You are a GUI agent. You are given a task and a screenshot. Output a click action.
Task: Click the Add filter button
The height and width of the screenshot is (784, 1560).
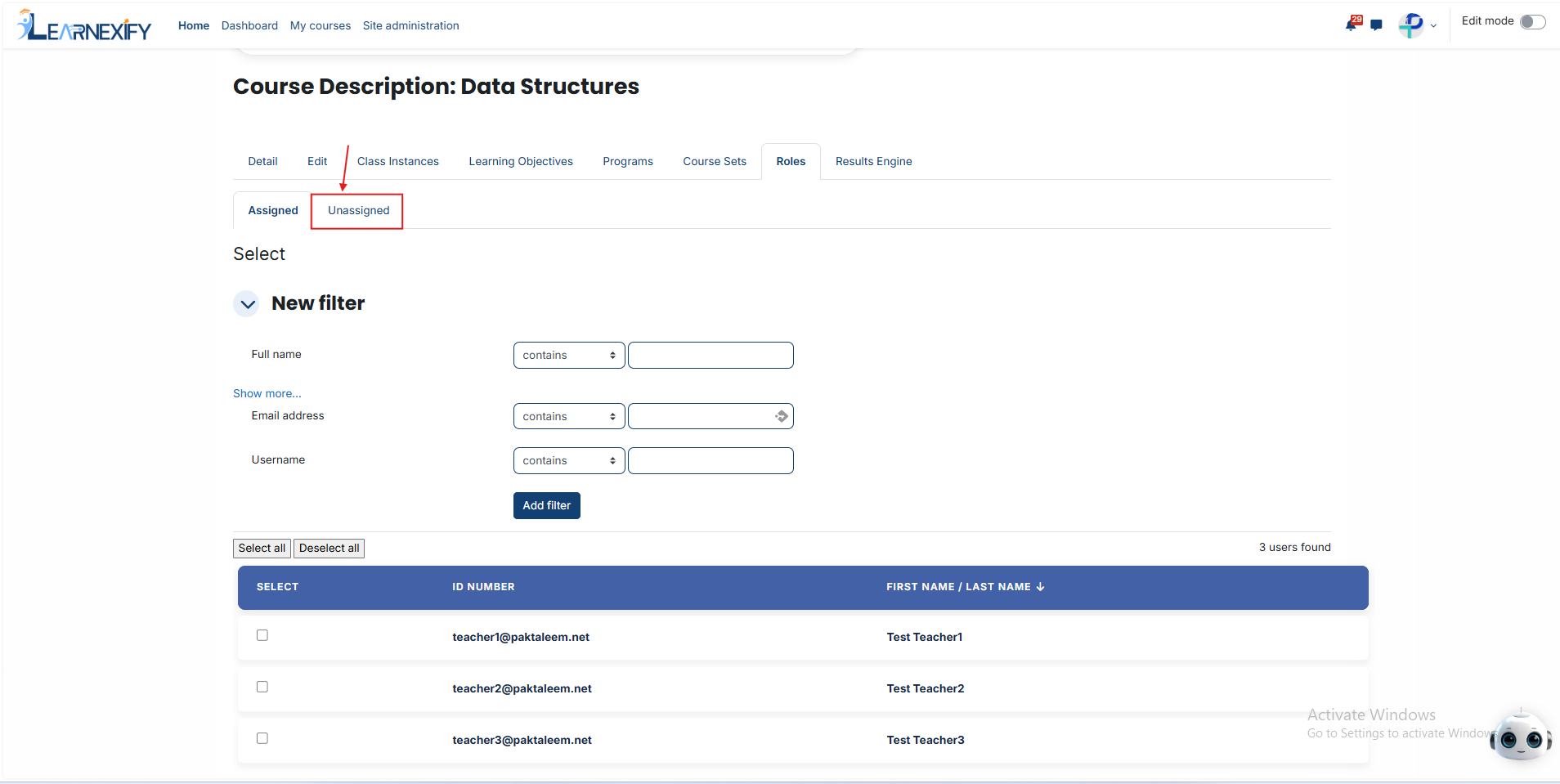[x=547, y=506]
